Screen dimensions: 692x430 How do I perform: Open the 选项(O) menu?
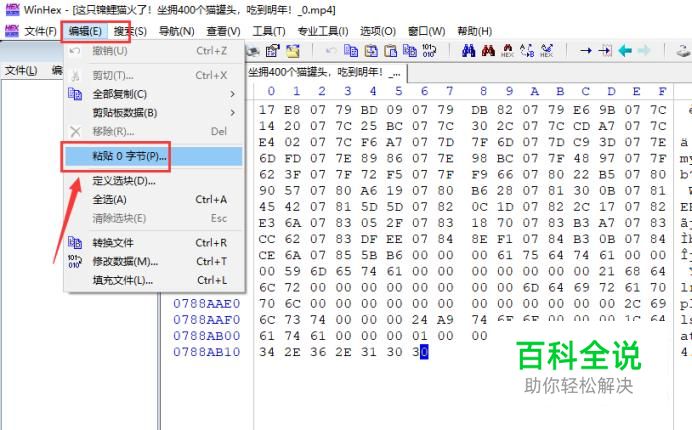(x=378, y=31)
